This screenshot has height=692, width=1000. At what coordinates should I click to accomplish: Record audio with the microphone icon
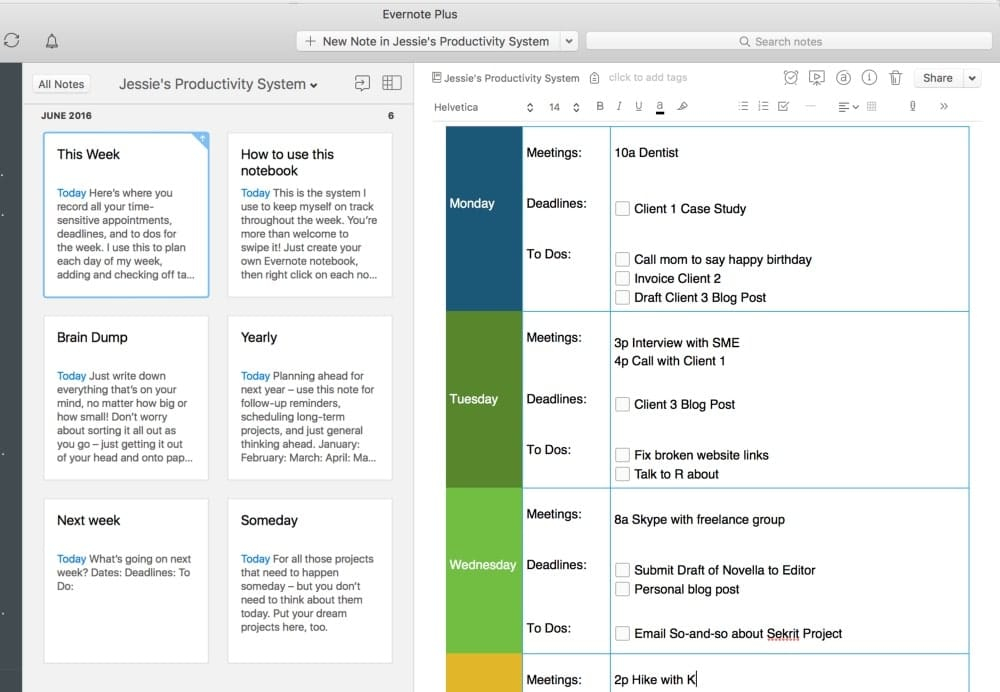pyautogui.click(x=913, y=107)
